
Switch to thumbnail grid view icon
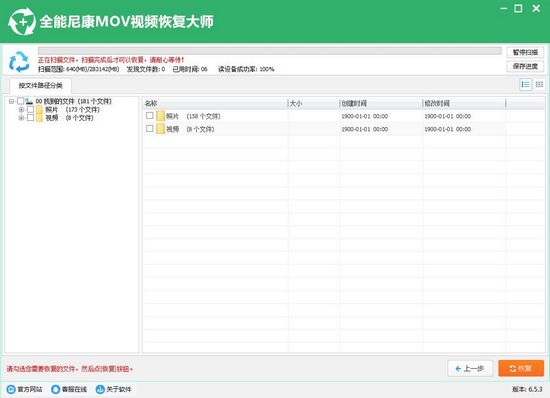[539, 85]
